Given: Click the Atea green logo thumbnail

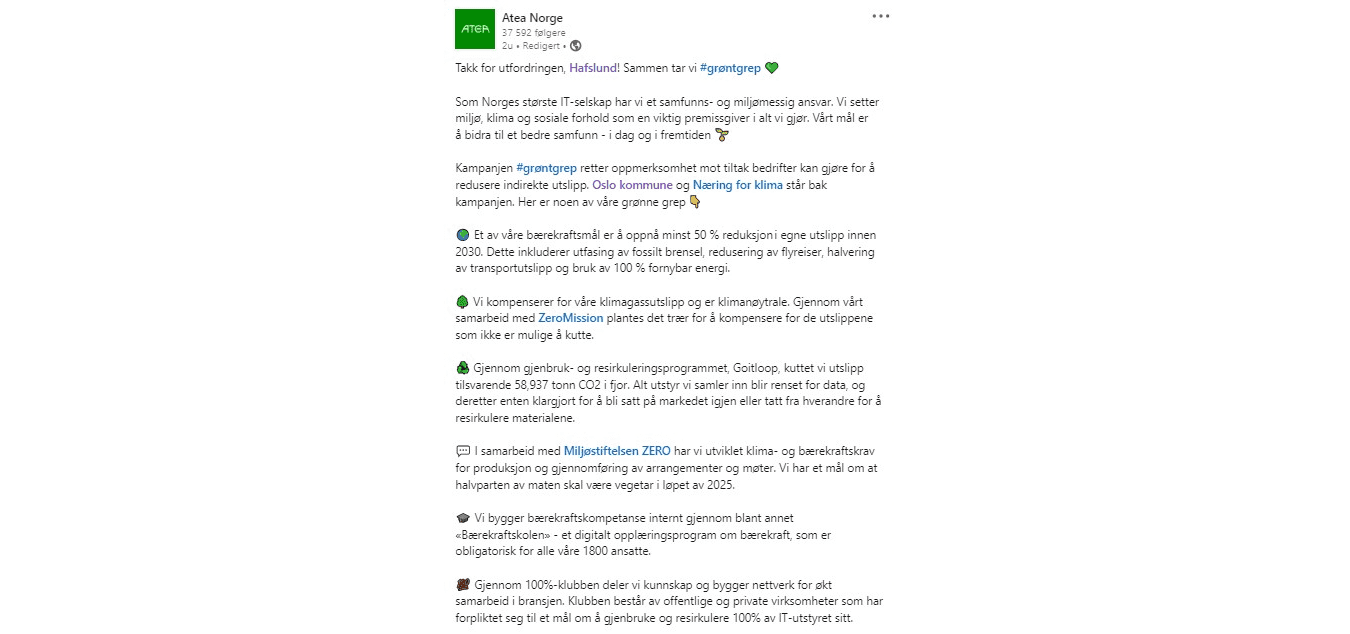Looking at the screenshot, I should [474, 29].
